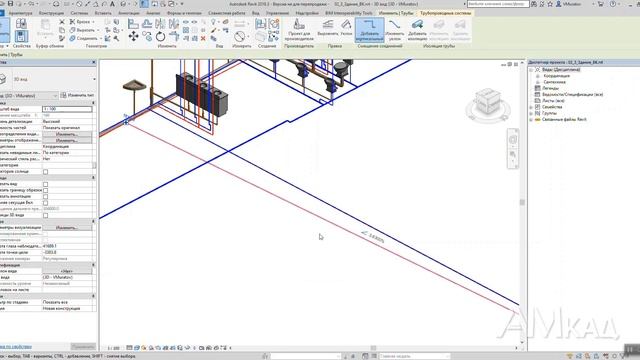Click the search keyword field in title bar
Image resolution: width=640 pixels, height=360 pixels.
coord(498,4)
